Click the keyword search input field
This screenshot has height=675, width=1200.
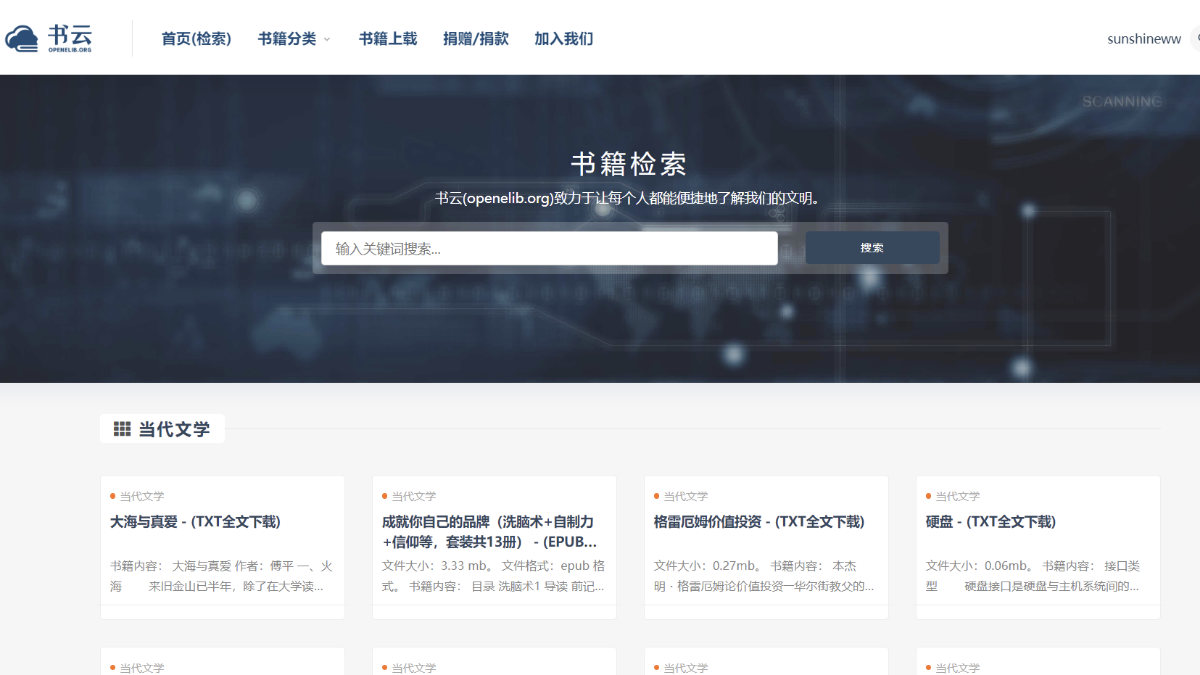(x=550, y=247)
